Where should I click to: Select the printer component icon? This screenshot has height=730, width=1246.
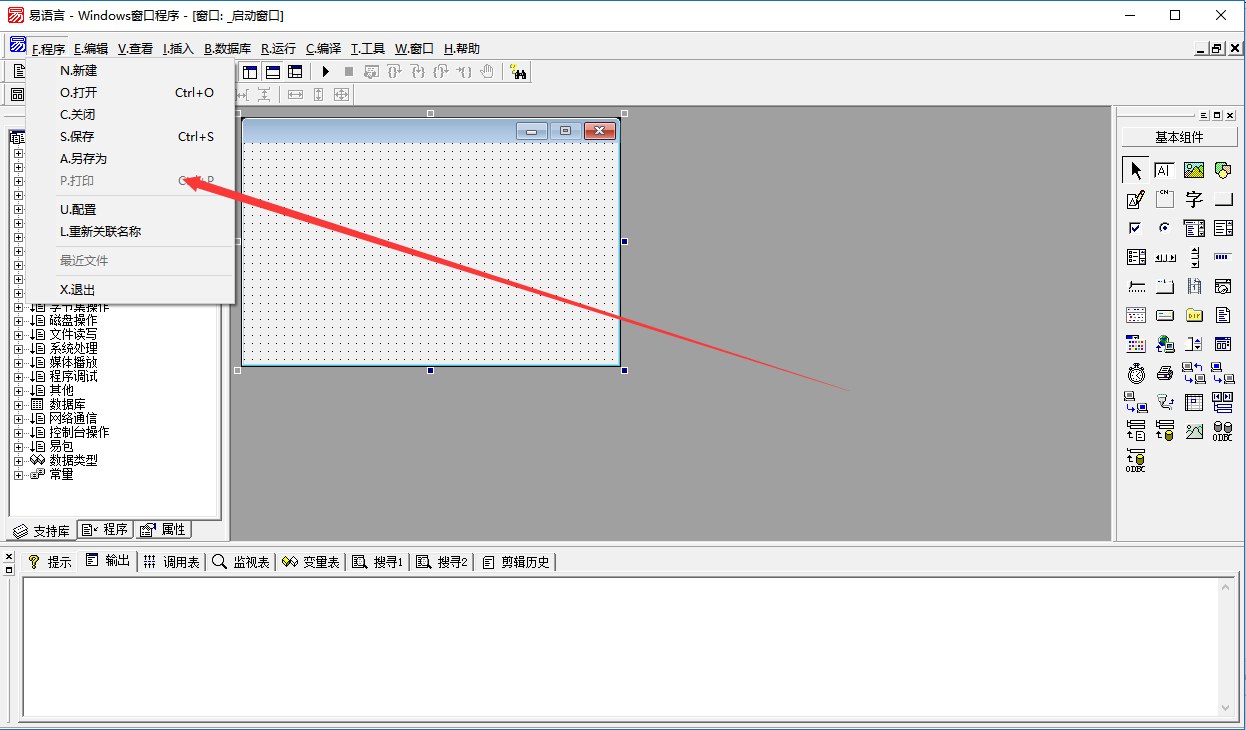pyautogui.click(x=1164, y=373)
